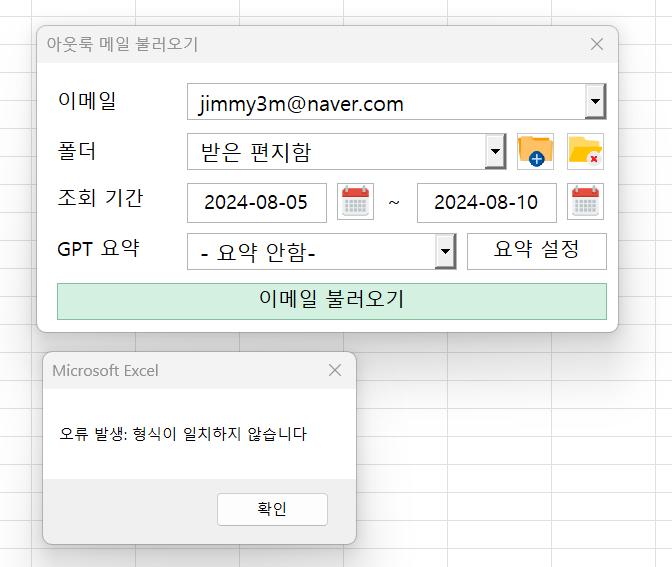Click the delete folder icon with red x
The height and width of the screenshot is (567, 672).
click(x=585, y=152)
